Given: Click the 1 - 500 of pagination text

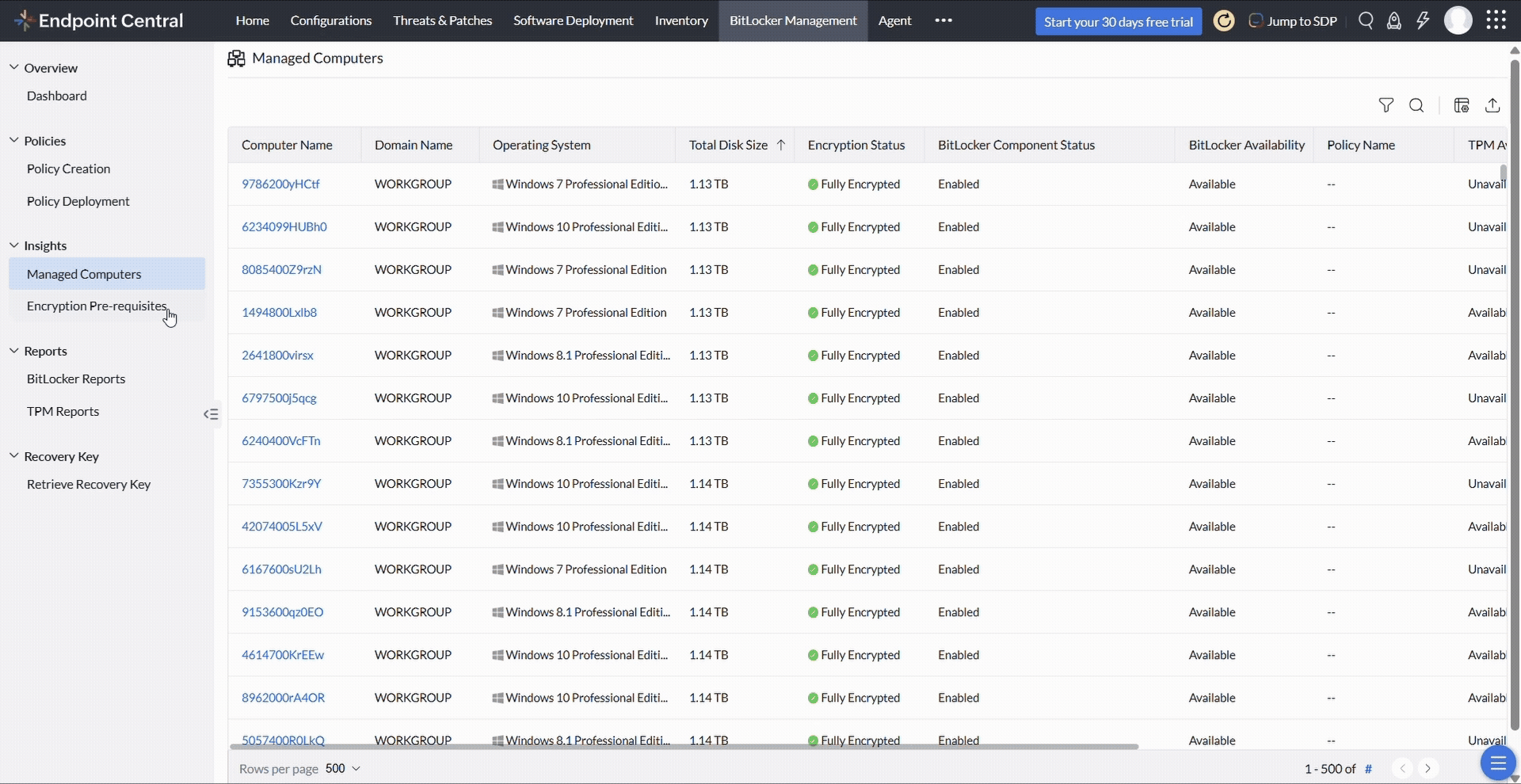Looking at the screenshot, I should (x=1330, y=769).
